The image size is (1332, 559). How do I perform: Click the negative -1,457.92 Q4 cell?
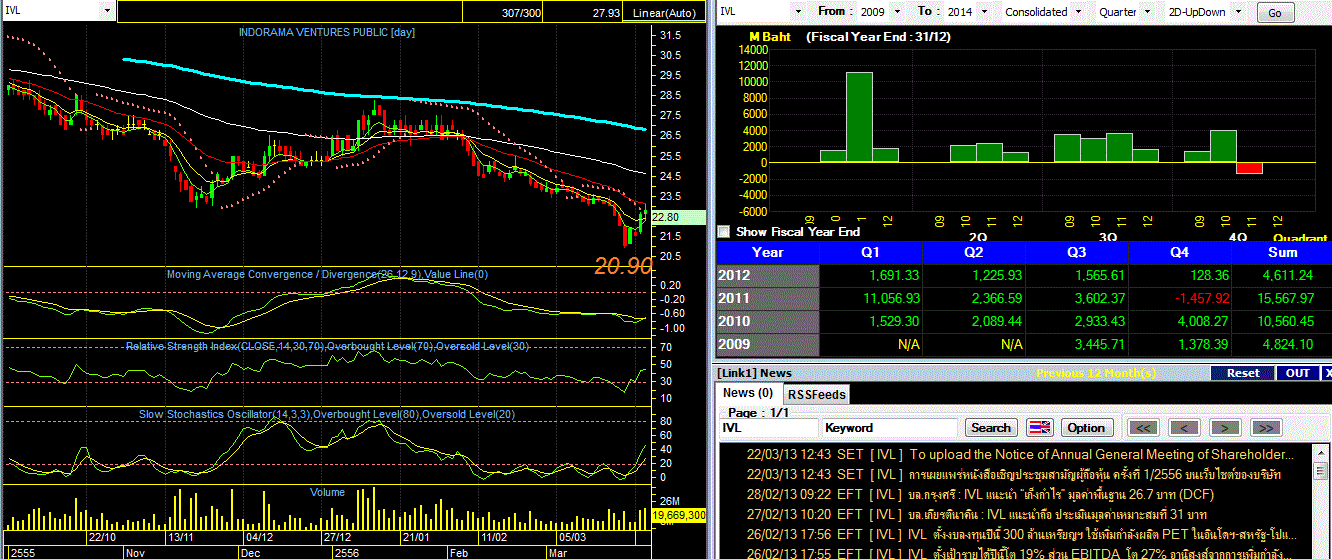click(1180, 298)
